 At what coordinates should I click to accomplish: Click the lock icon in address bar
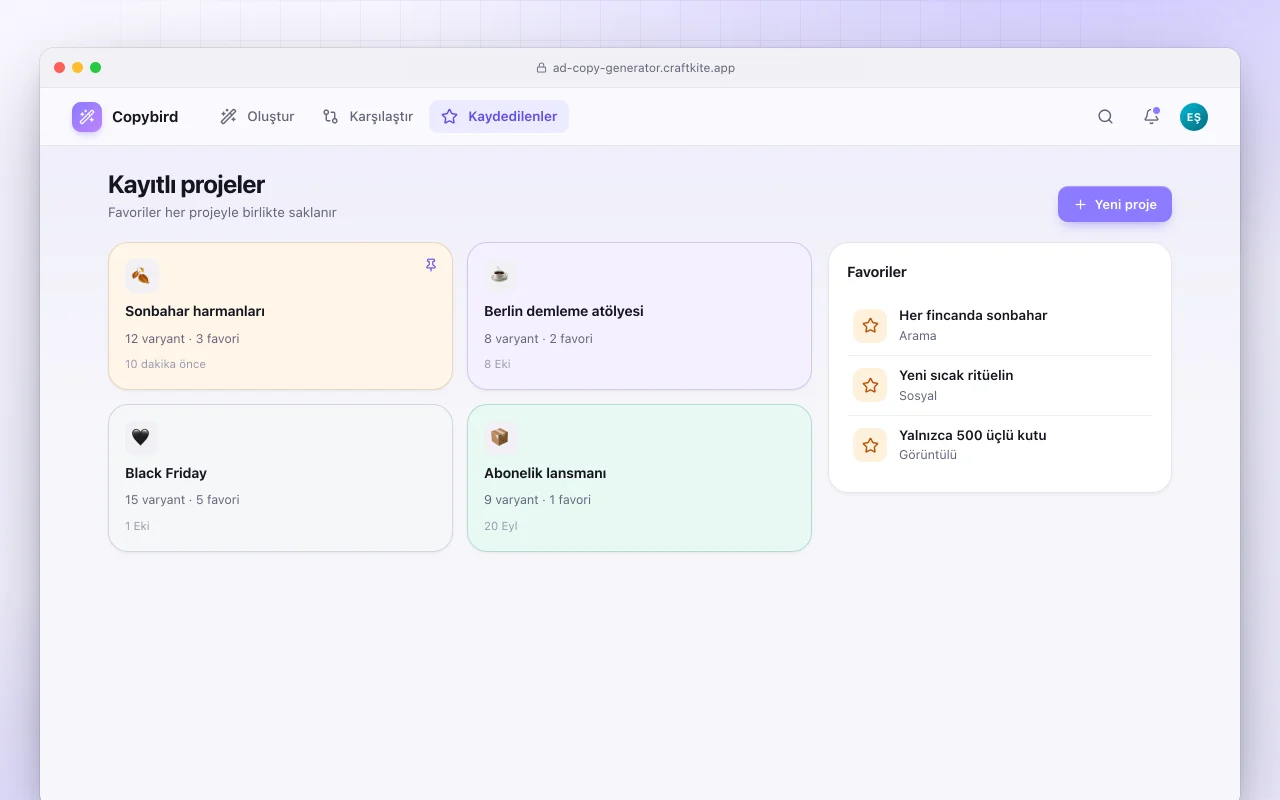[541, 68]
